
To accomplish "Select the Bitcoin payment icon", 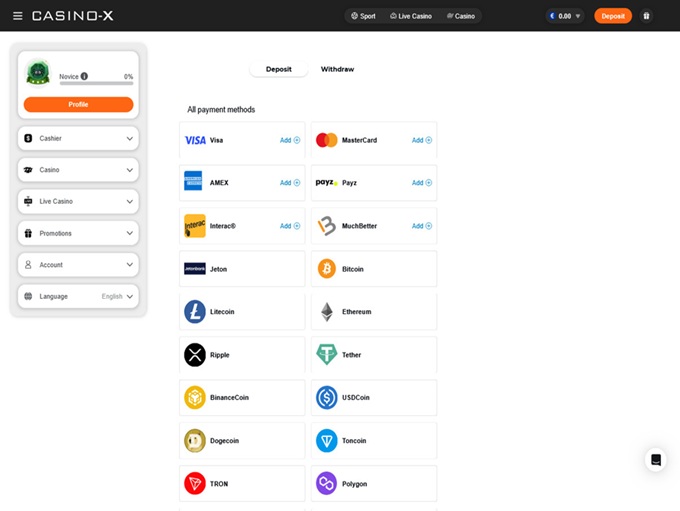I will (327, 269).
